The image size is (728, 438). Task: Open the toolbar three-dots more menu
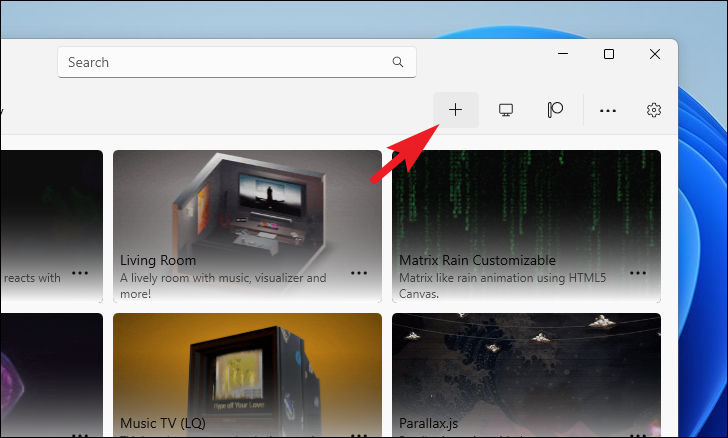tap(608, 111)
